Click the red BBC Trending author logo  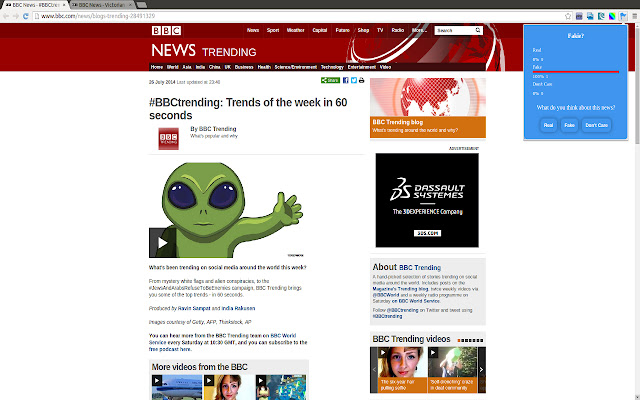pyautogui.click(x=169, y=139)
